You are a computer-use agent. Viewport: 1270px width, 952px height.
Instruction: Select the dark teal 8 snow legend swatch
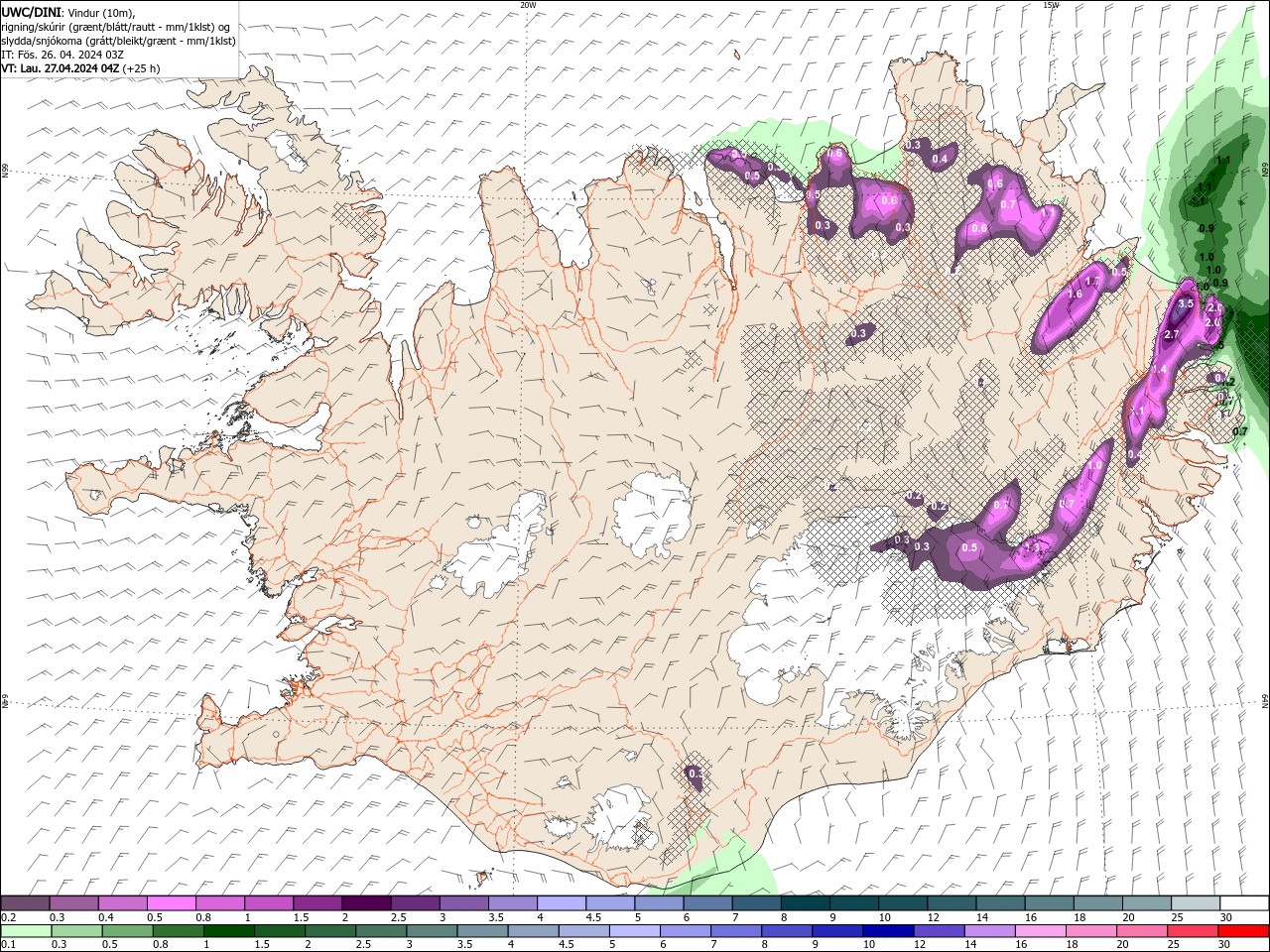[x=806, y=903]
